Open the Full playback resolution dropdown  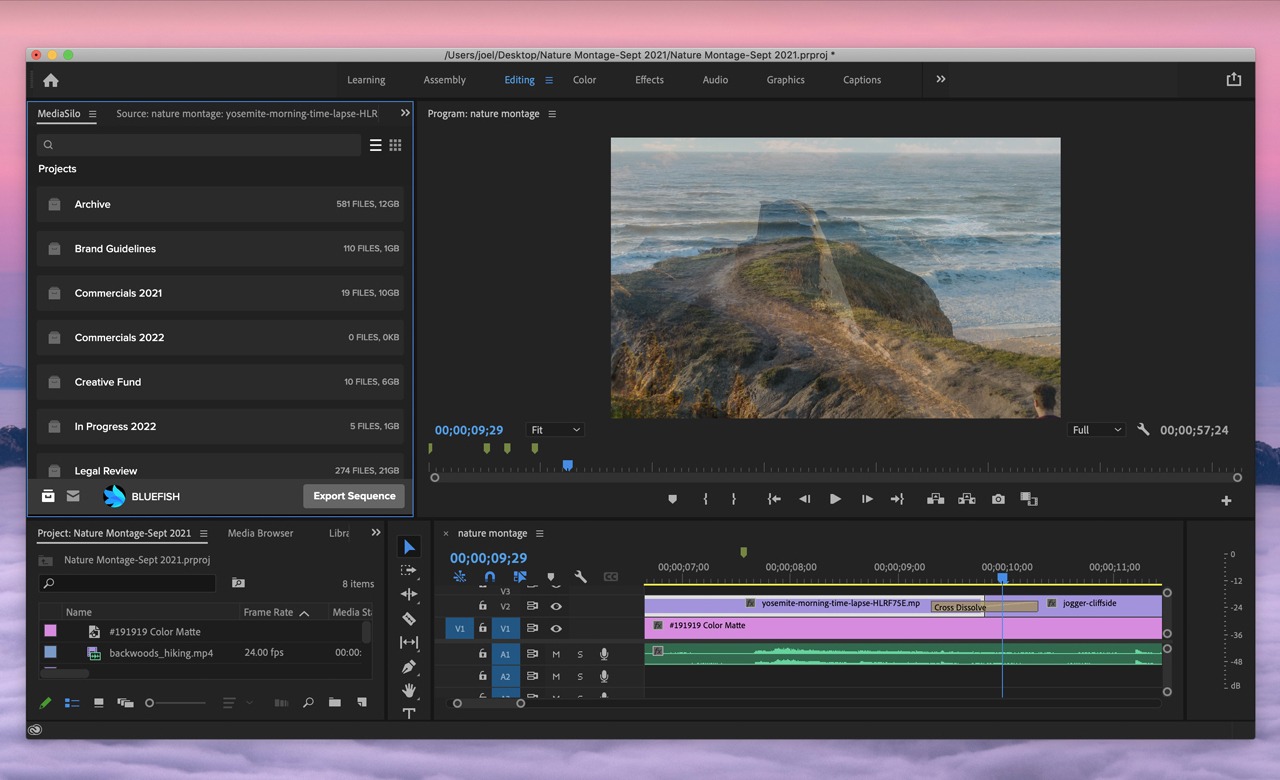tap(1097, 430)
